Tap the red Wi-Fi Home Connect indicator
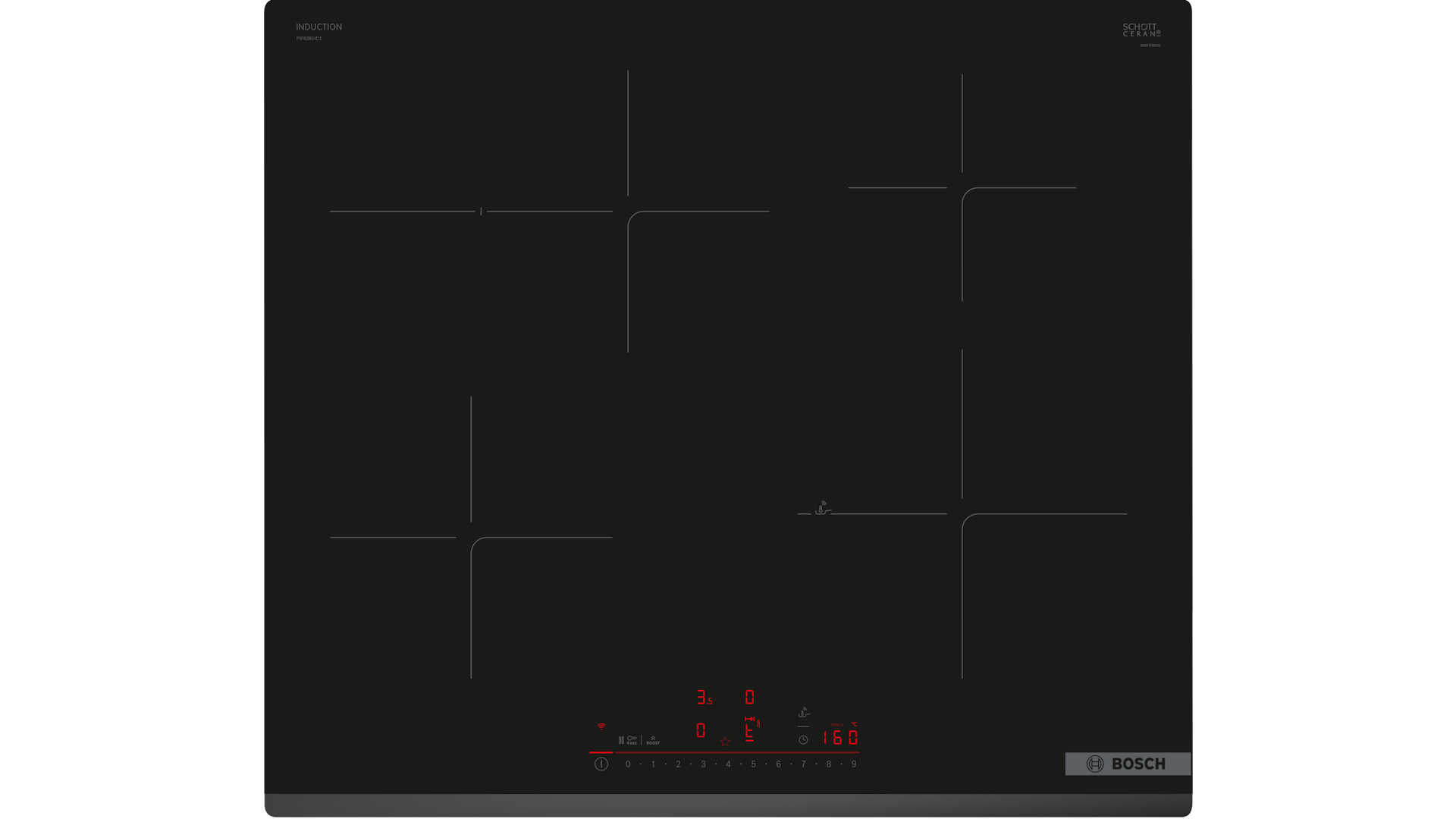The image size is (1456, 819). [x=601, y=726]
